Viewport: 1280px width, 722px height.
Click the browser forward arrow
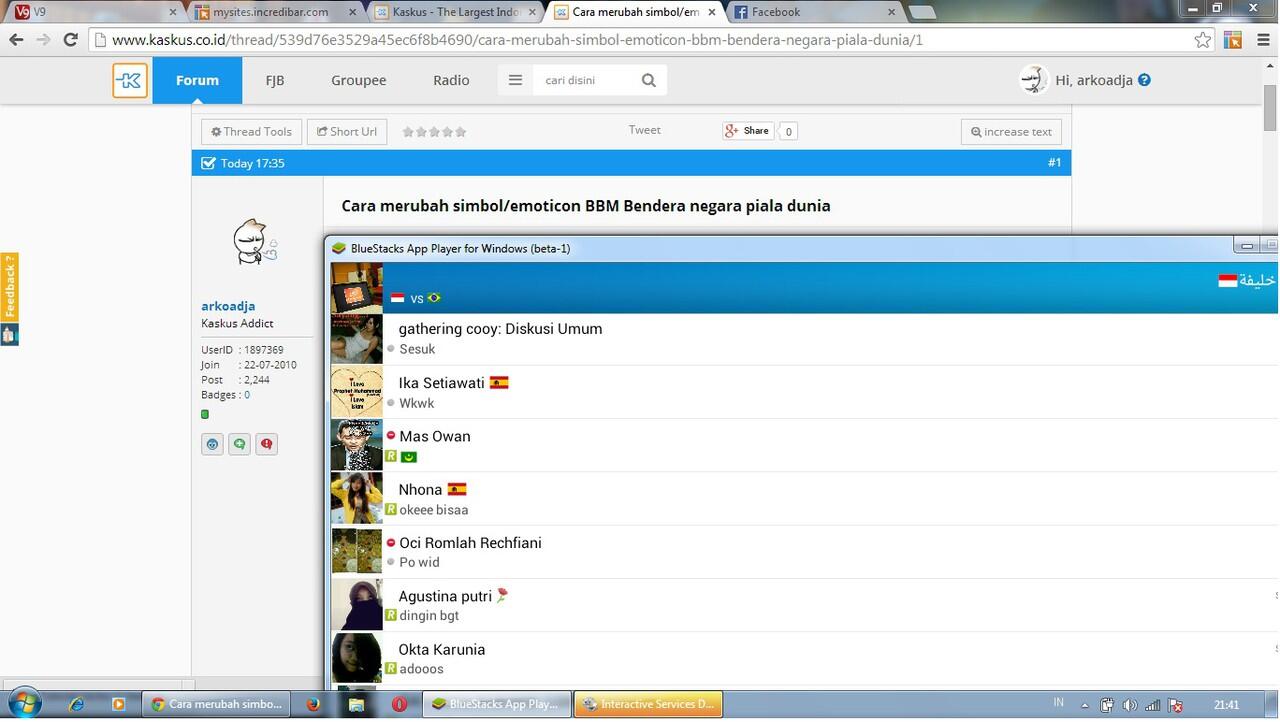pyautogui.click(x=43, y=40)
